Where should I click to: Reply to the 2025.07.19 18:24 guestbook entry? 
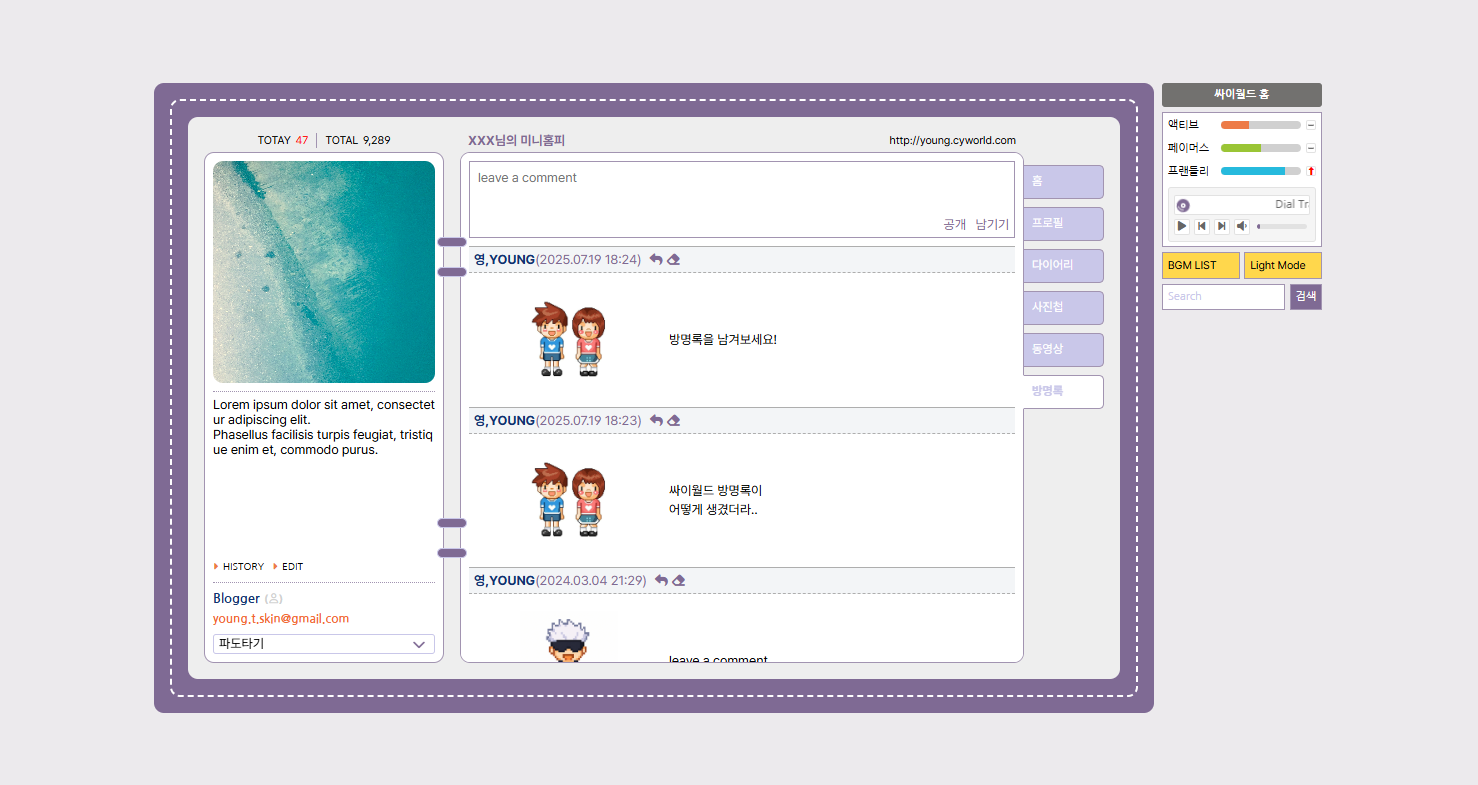[656, 259]
